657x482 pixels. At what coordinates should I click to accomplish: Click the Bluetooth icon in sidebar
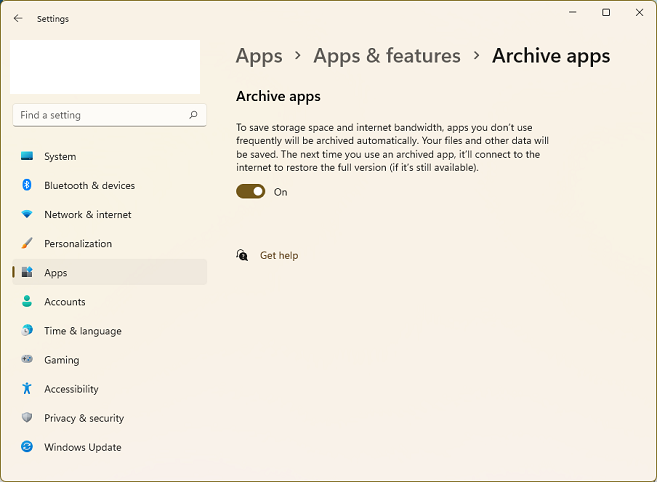click(27, 185)
